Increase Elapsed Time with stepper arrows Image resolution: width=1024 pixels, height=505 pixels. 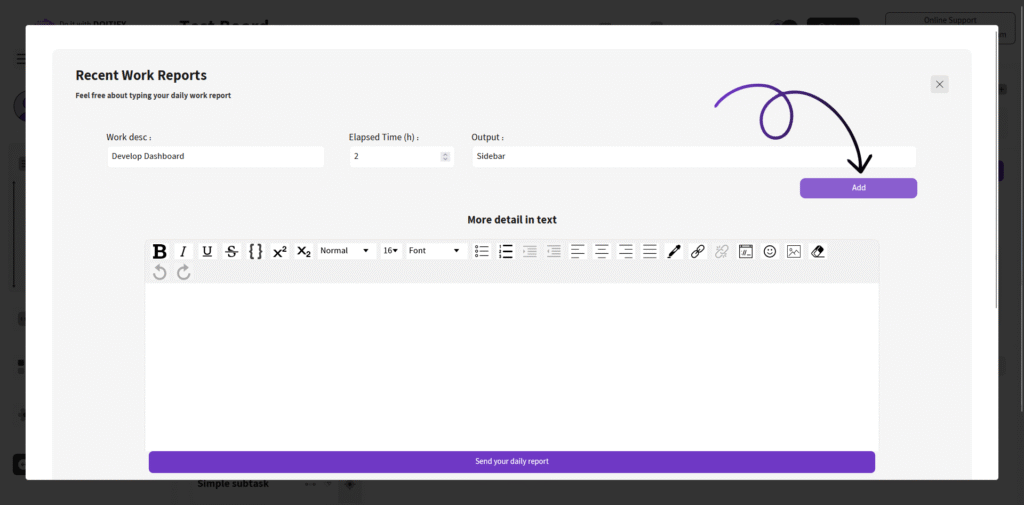pyautogui.click(x=445, y=154)
